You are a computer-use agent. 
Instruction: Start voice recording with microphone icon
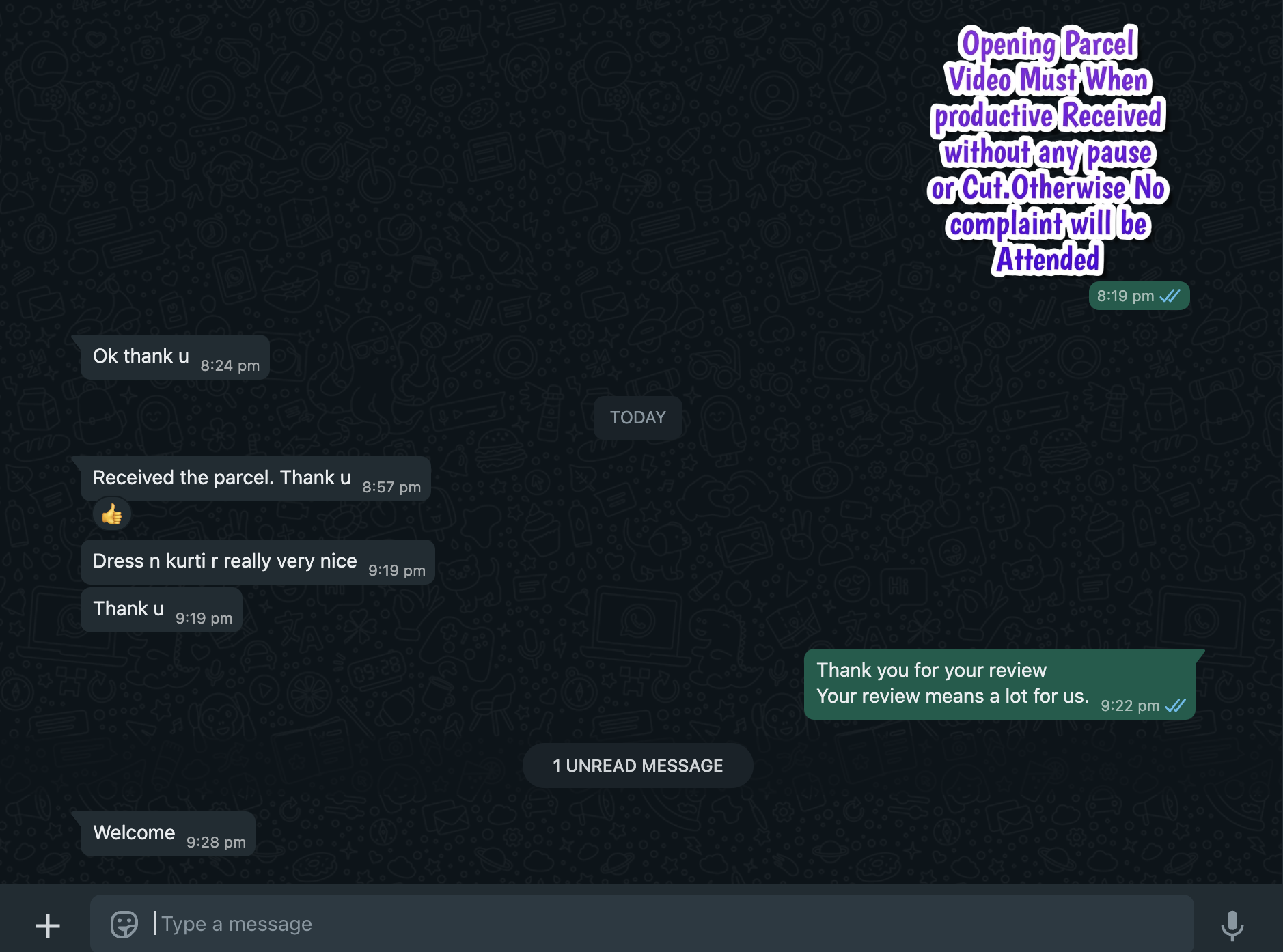(1232, 925)
